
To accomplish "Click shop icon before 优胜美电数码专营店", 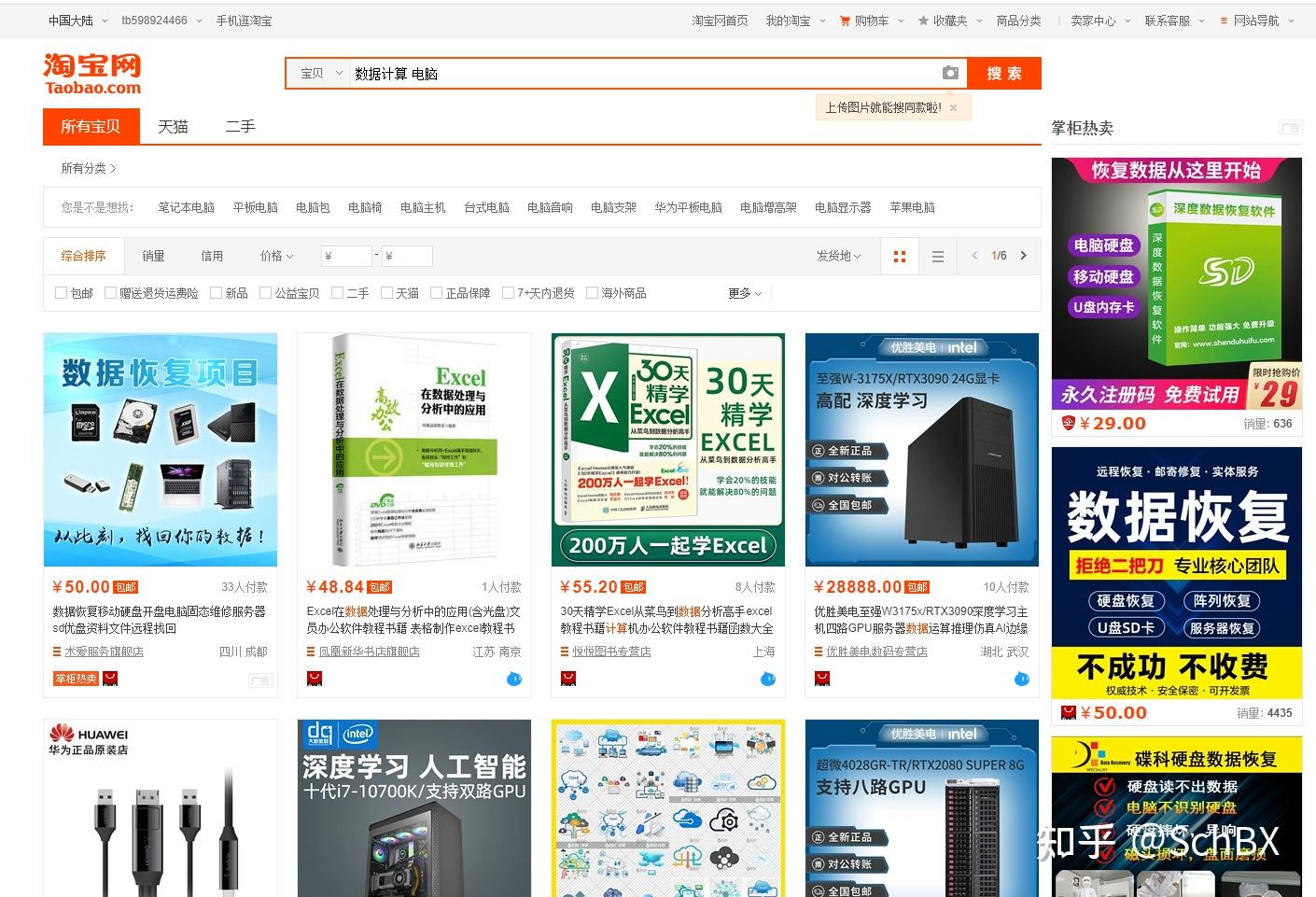I will click(x=819, y=652).
